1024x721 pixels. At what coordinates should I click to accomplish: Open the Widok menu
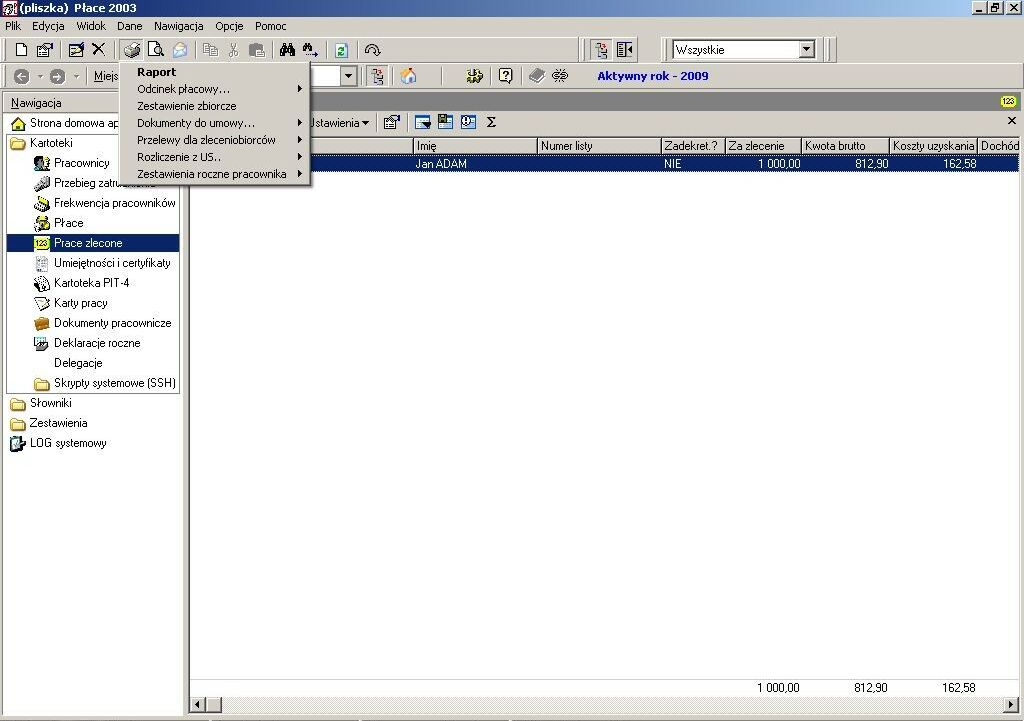tap(91, 26)
